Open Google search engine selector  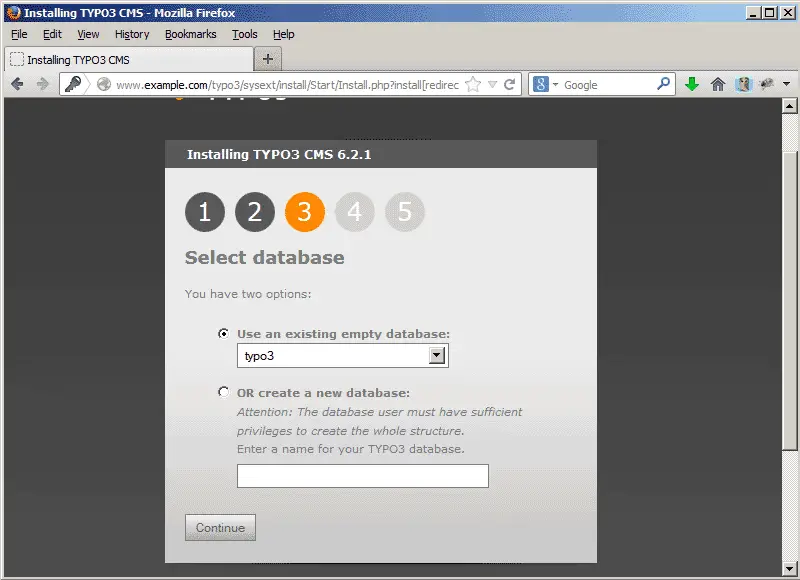click(x=545, y=84)
